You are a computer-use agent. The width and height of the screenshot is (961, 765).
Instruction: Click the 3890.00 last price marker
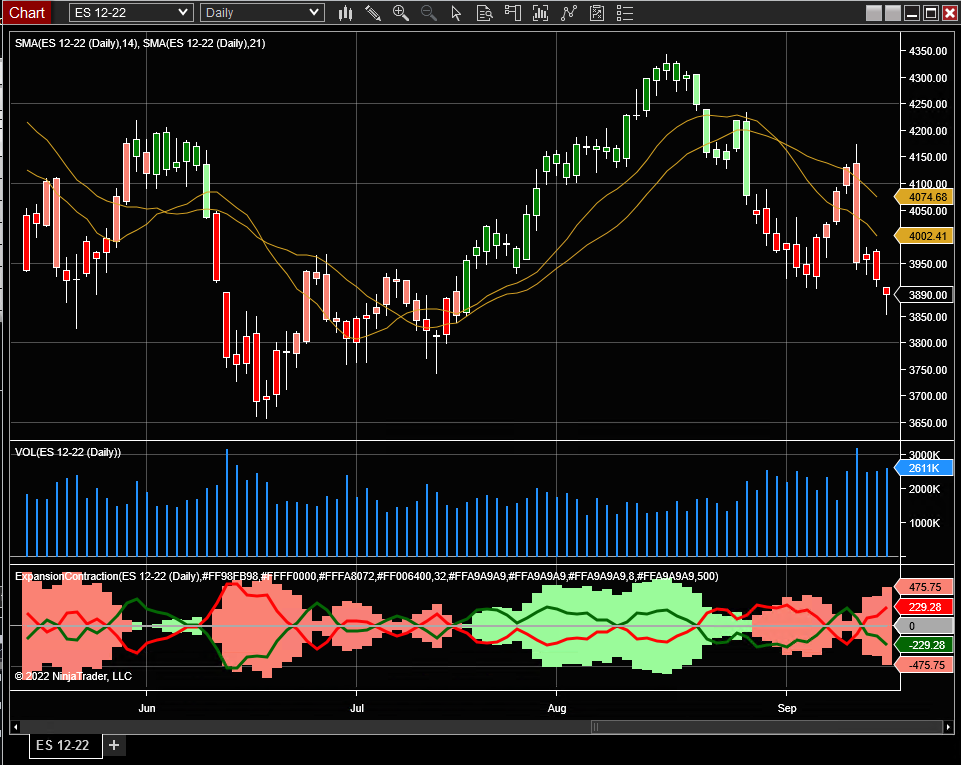(924, 295)
